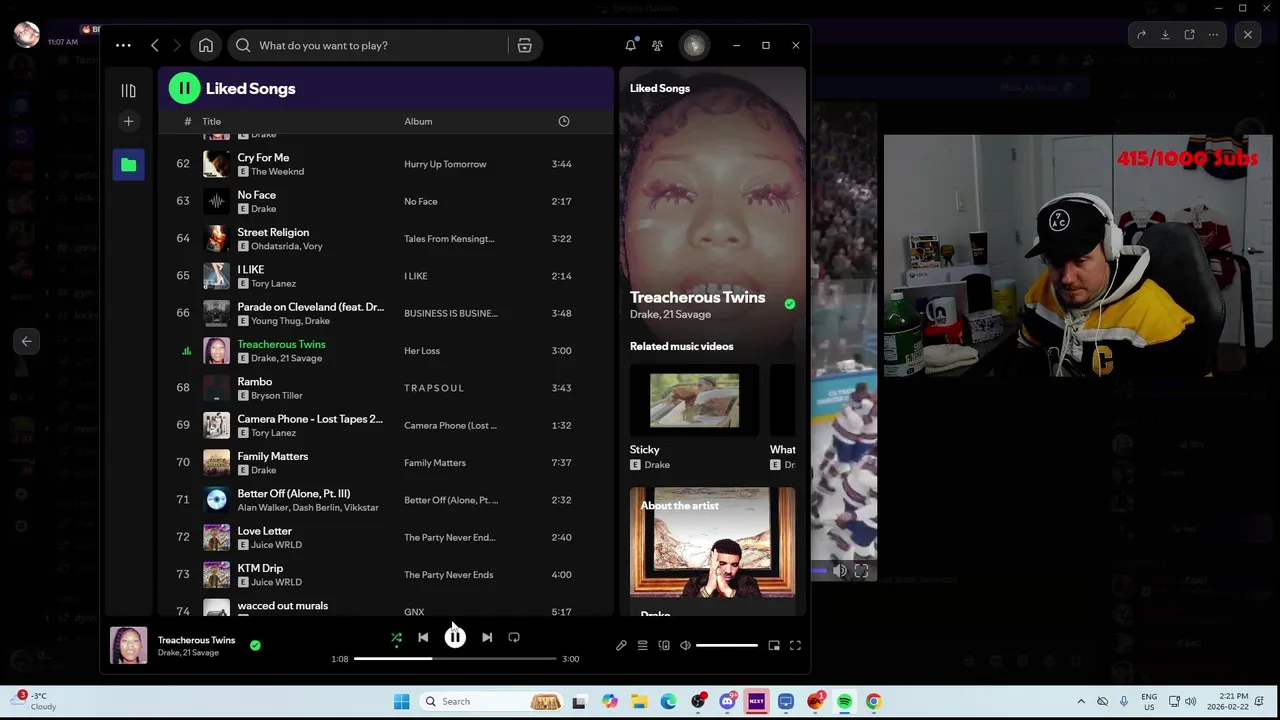Click now-playing album art in bottom bar
The height and width of the screenshot is (720, 1280).
point(128,645)
